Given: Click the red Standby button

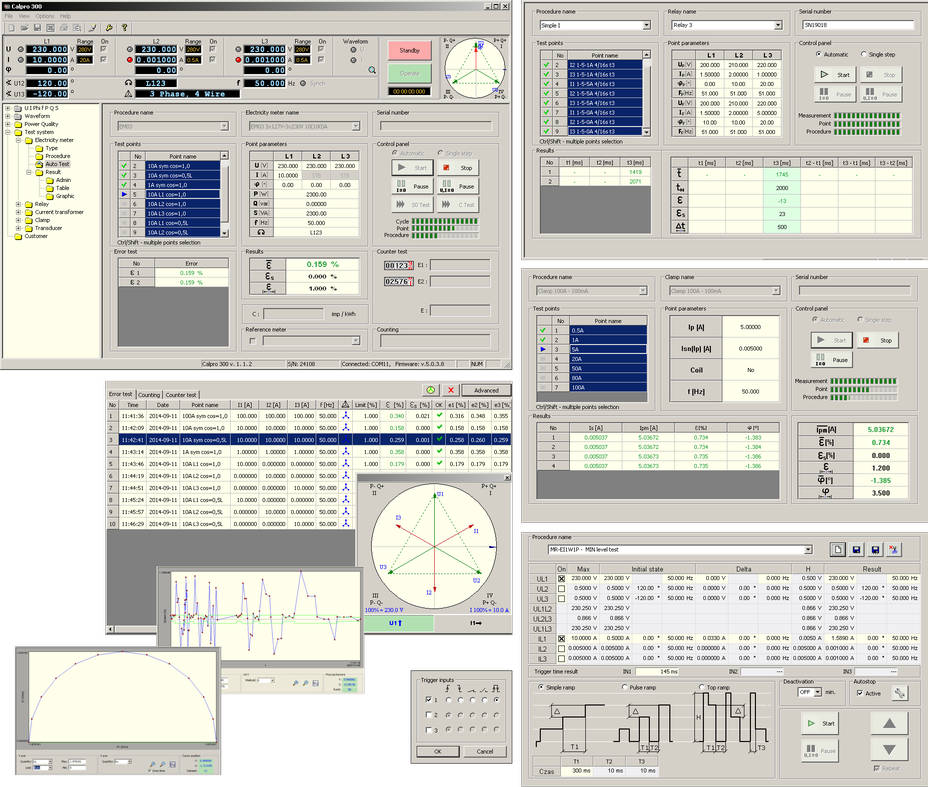Looking at the screenshot, I should coord(410,50).
